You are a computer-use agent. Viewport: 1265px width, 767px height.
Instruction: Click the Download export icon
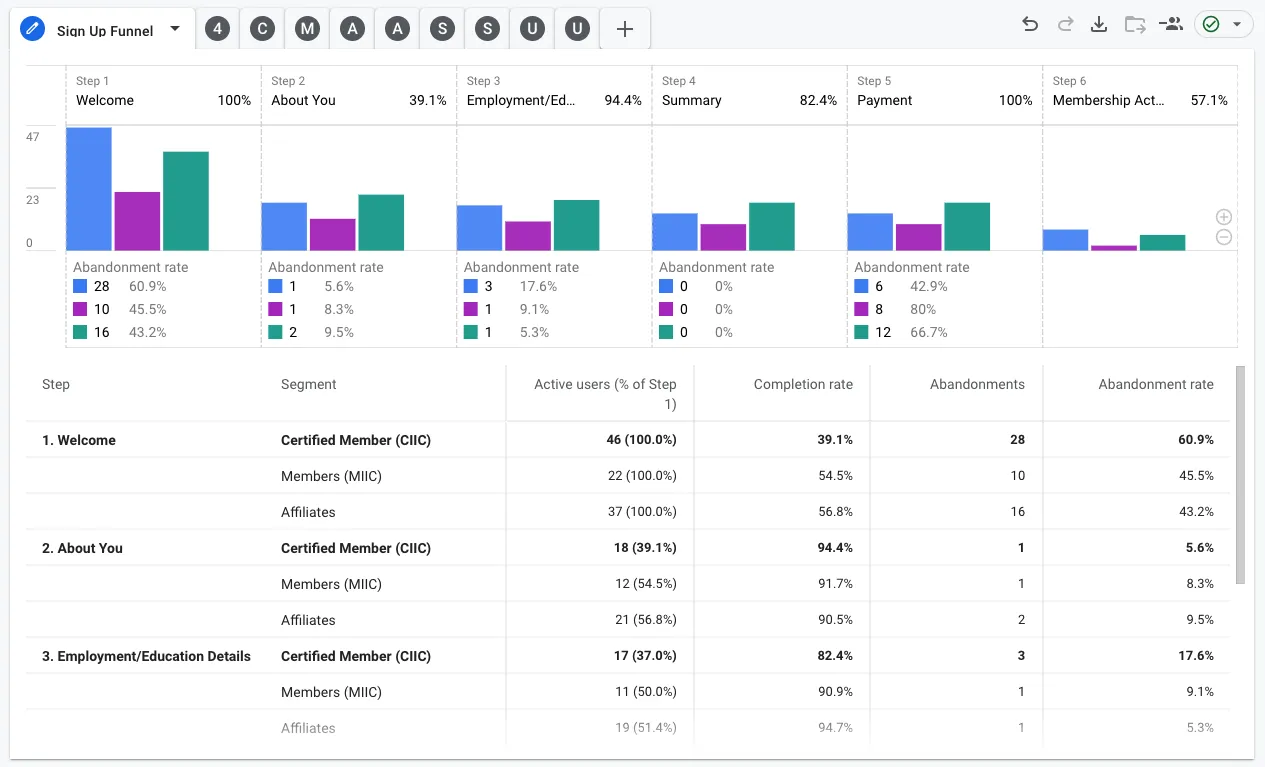click(1099, 24)
